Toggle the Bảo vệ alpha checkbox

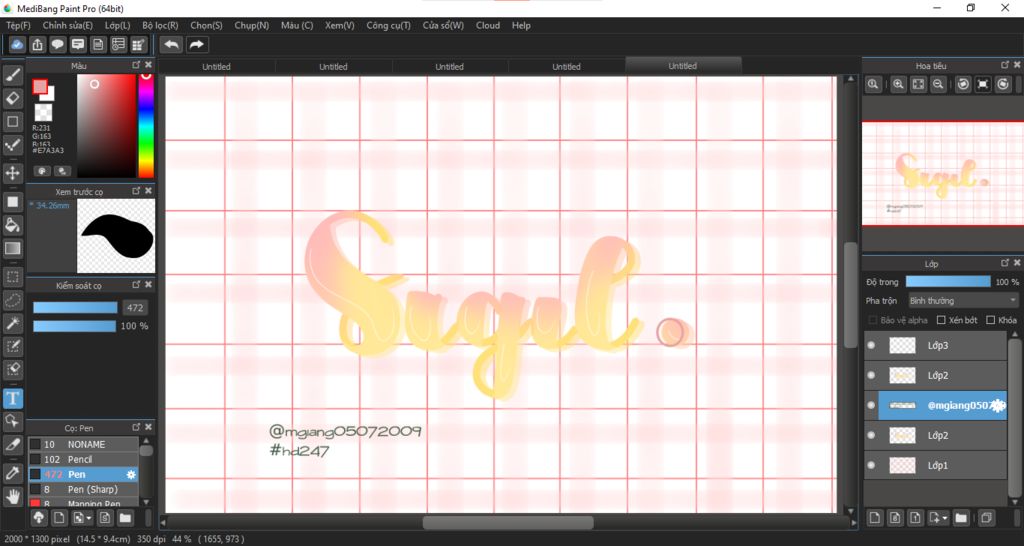(872, 320)
